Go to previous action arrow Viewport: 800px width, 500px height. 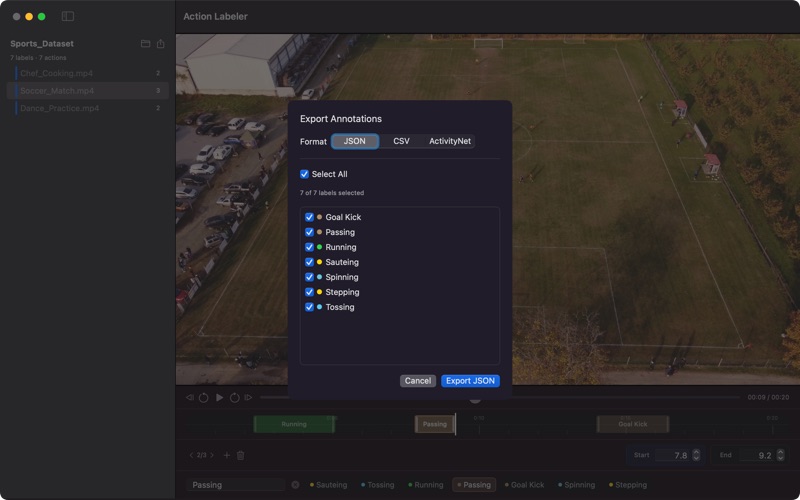coord(191,455)
